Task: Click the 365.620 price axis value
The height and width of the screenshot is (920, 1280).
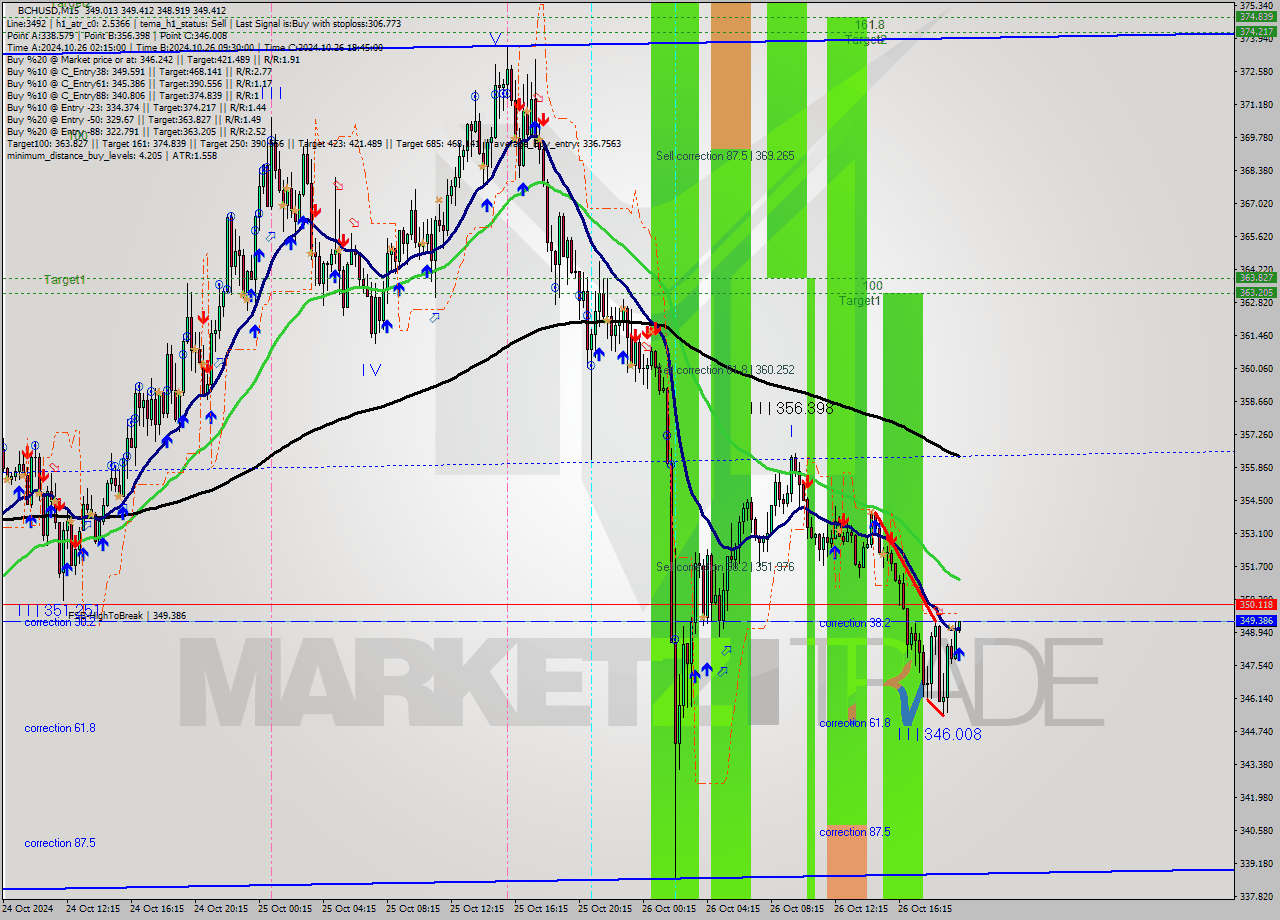Action: click(1256, 236)
